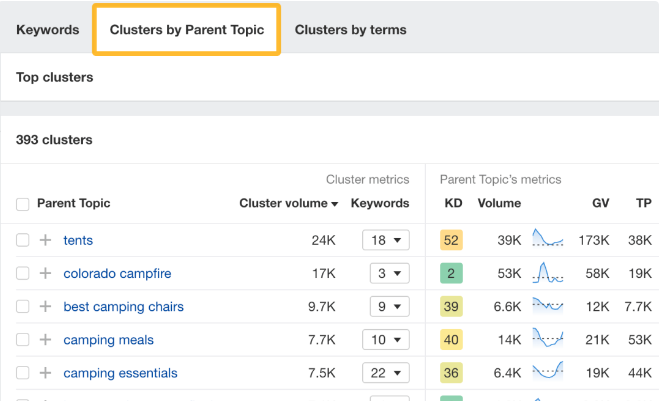The width and height of the screenshot is (660, 401).
Task: Open camping essentials keywords dropdown showing 22
Action: tap(386, 373)
